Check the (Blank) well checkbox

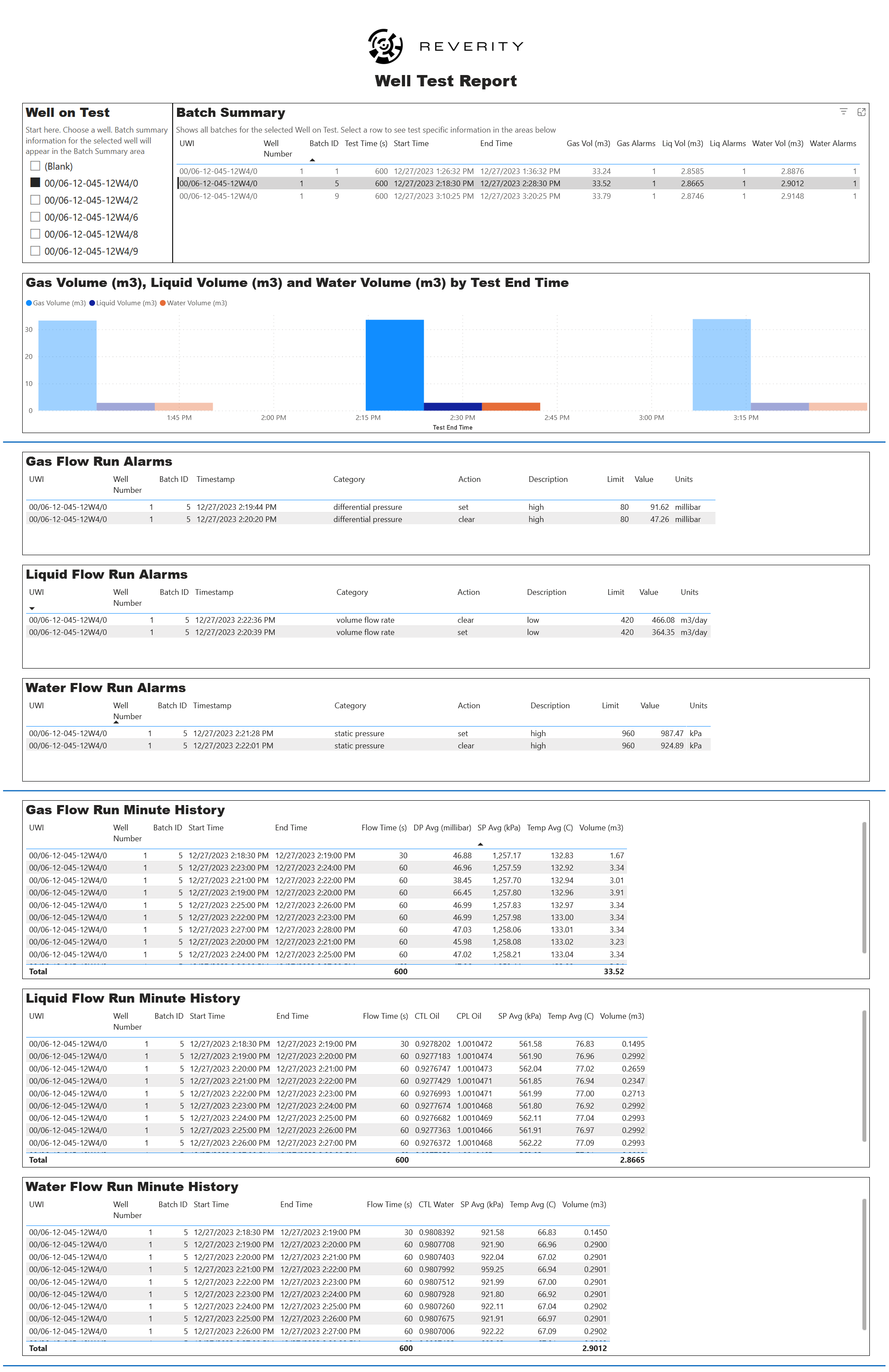pos(35,166)
